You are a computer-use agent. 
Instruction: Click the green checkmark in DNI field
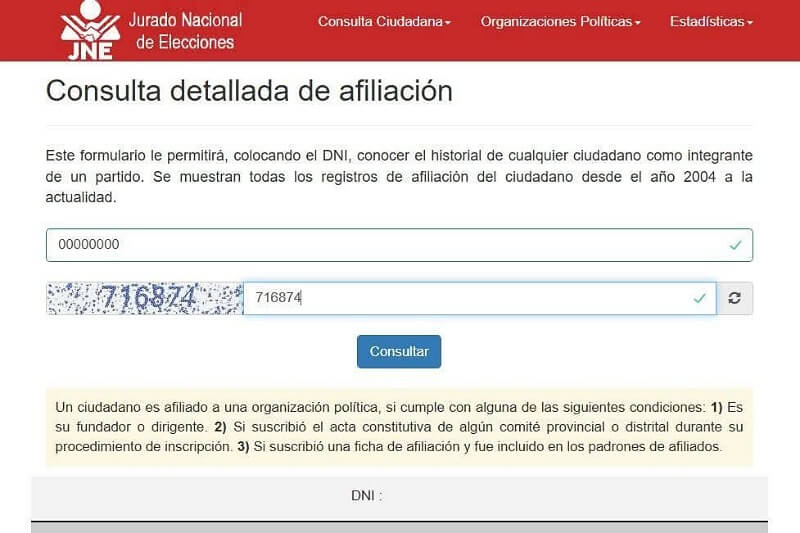tap(736, 245)
